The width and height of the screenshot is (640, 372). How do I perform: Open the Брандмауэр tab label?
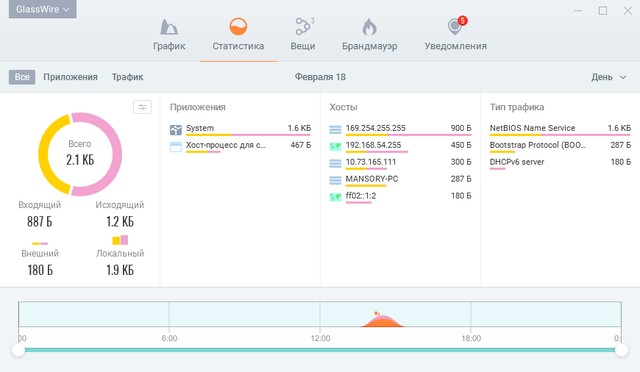pos(369,46)
